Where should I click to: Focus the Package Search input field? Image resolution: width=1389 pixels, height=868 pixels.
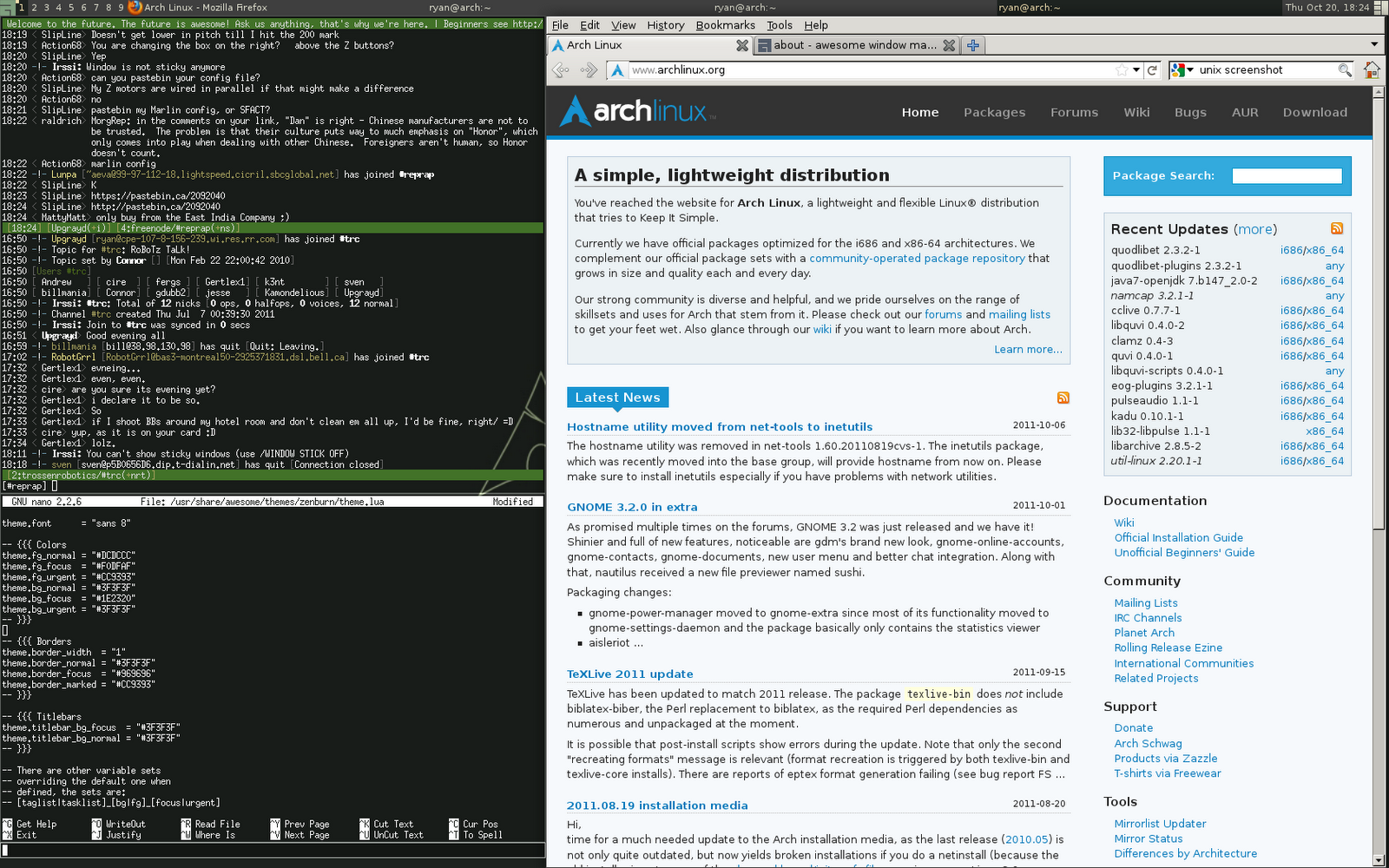pyautogui.click(x=1287, y=176)
